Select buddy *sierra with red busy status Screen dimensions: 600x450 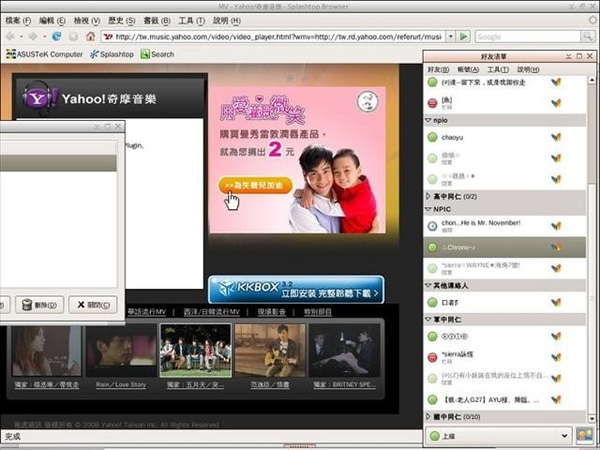tap(505, 357)
